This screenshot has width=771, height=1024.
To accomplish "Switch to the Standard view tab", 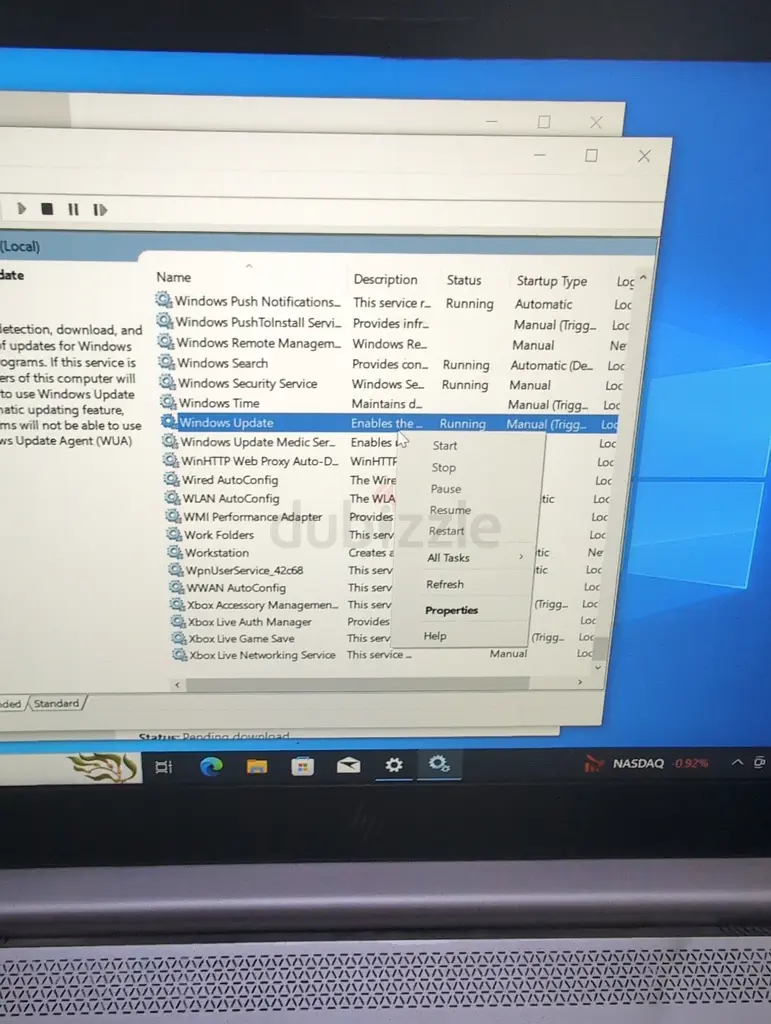I will click(x=56, y=703).
